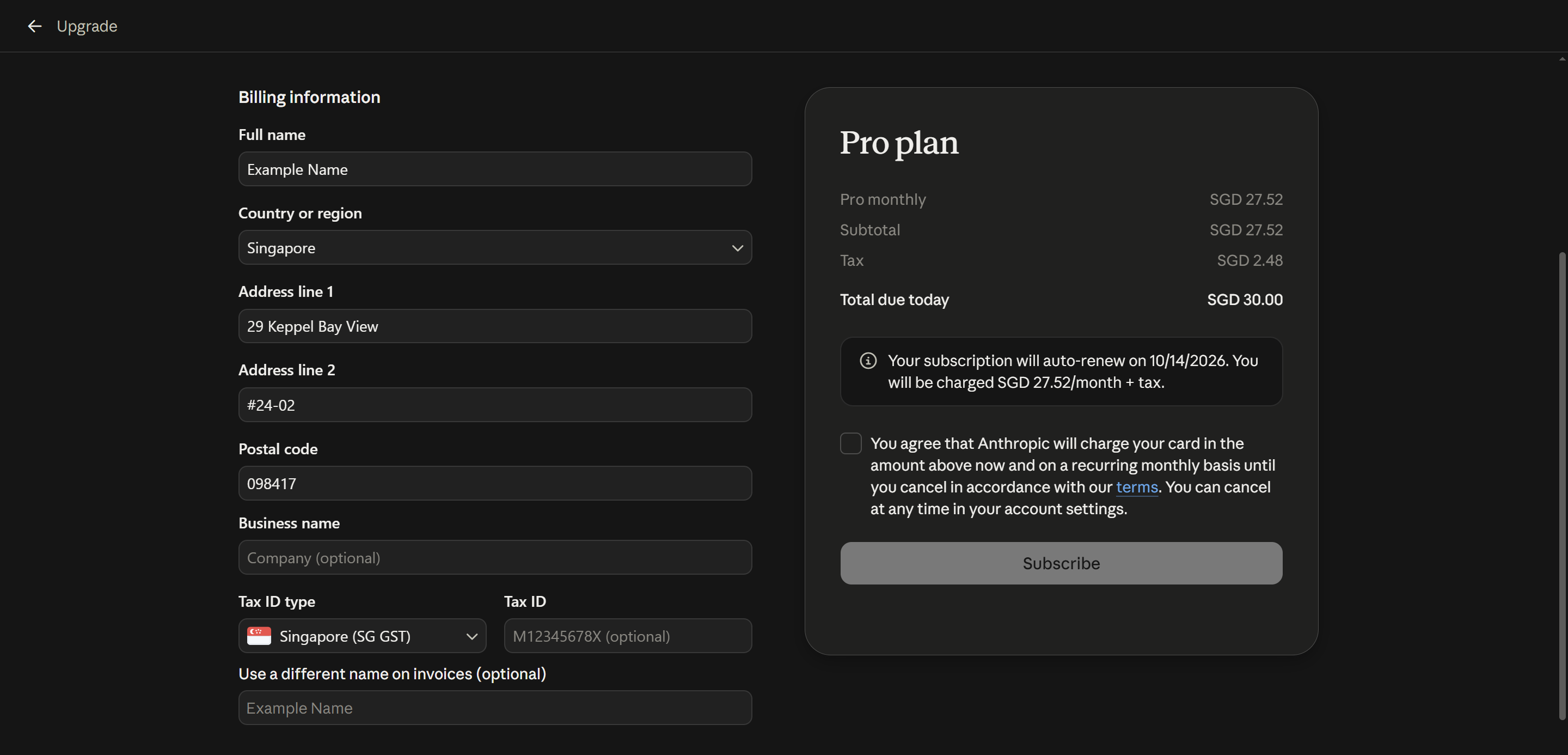Check the recurring charge agreement checkbox

click(851, 443)
